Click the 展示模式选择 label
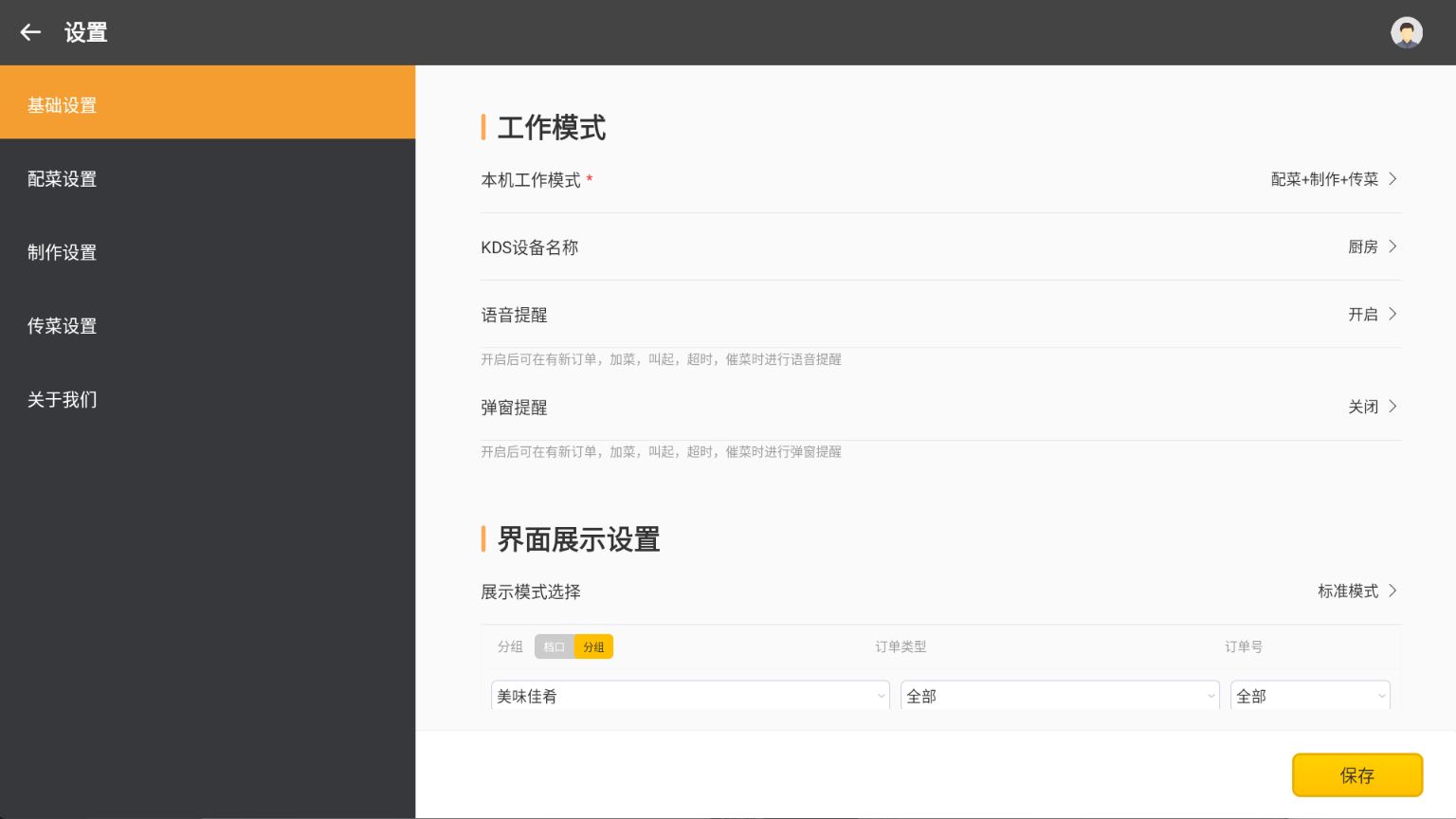1456x819 pixels. 531,591
